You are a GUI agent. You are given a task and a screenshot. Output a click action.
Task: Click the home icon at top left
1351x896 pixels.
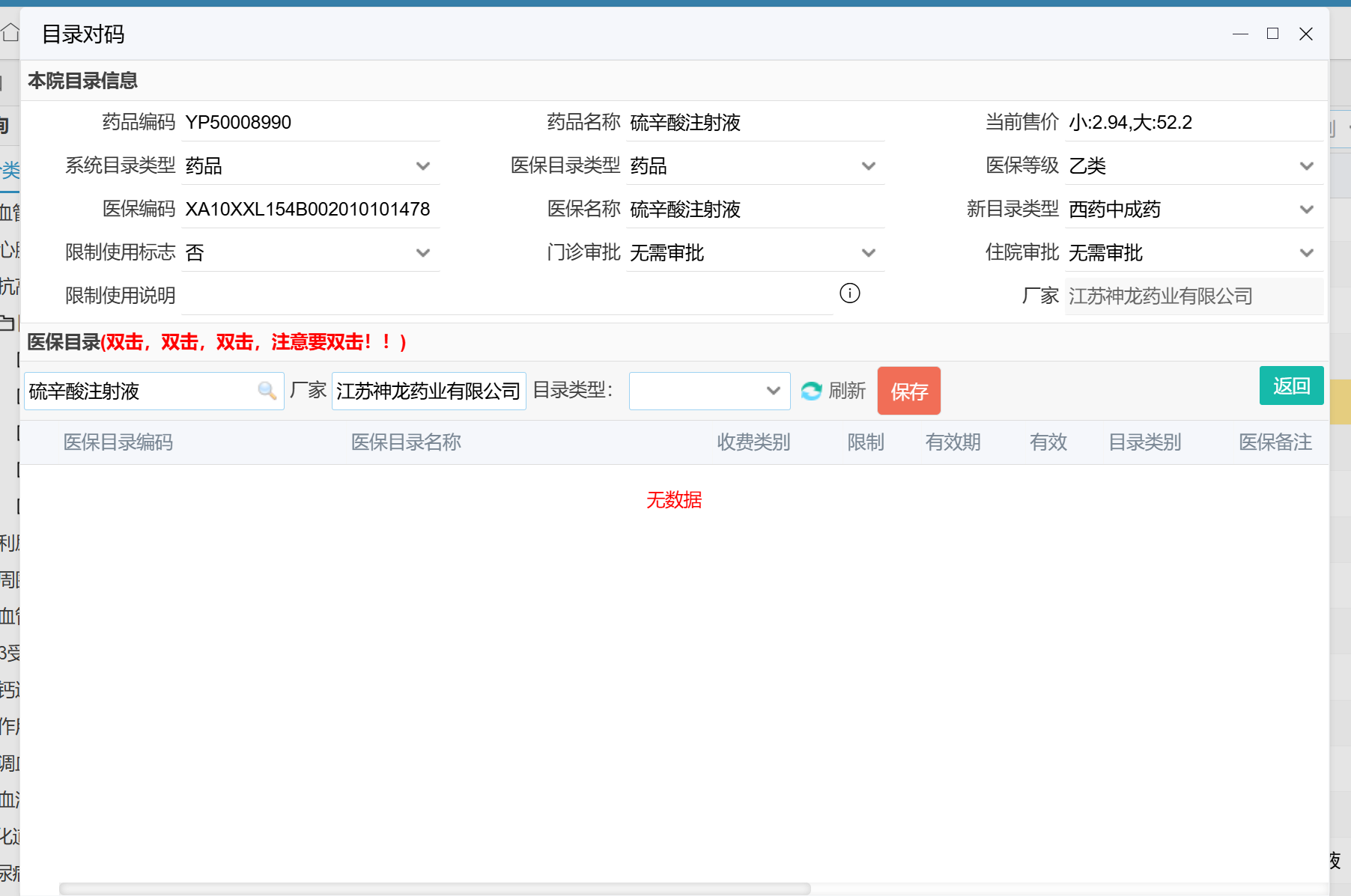[x=10, y=33]
